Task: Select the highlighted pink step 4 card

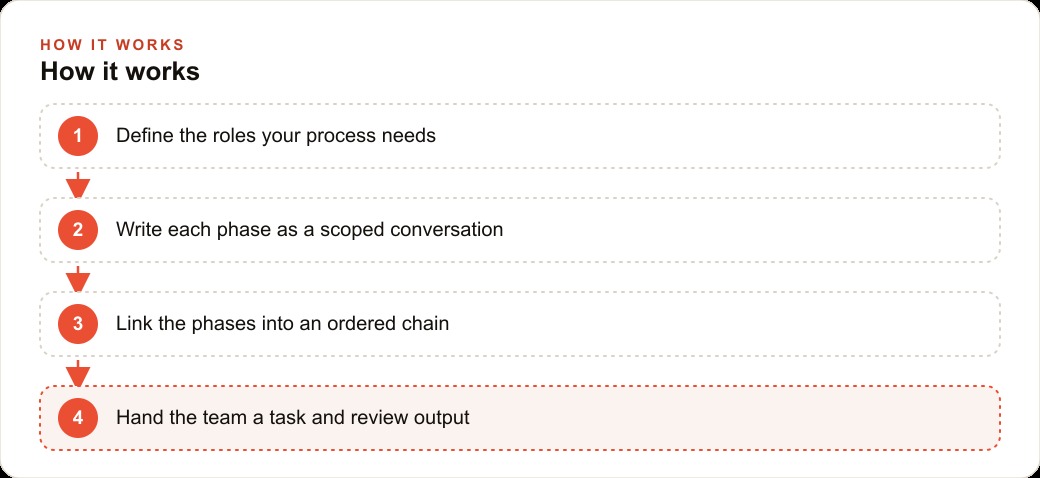Action: (x=520, y=418)
